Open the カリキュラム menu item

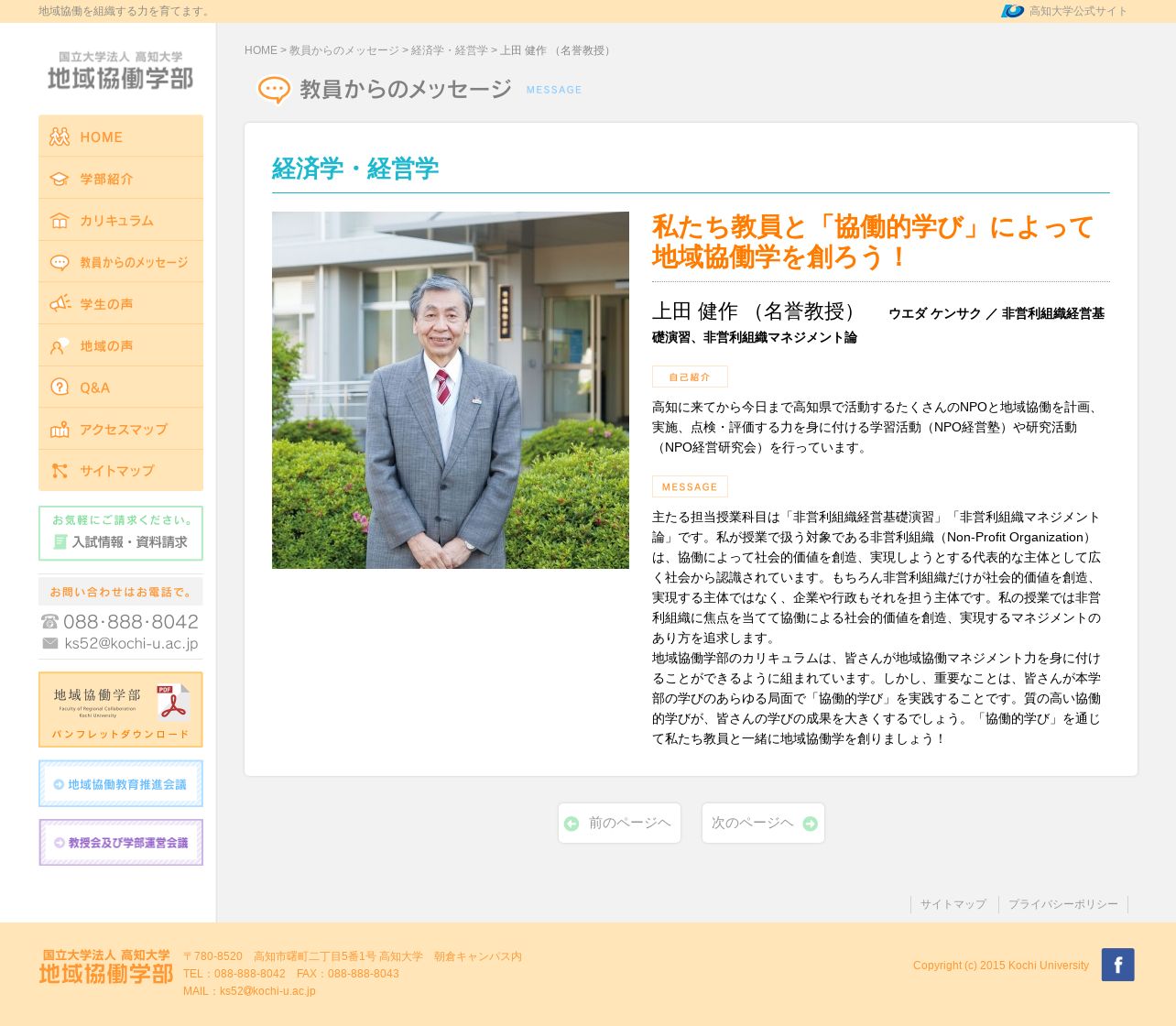click(121, 220)
